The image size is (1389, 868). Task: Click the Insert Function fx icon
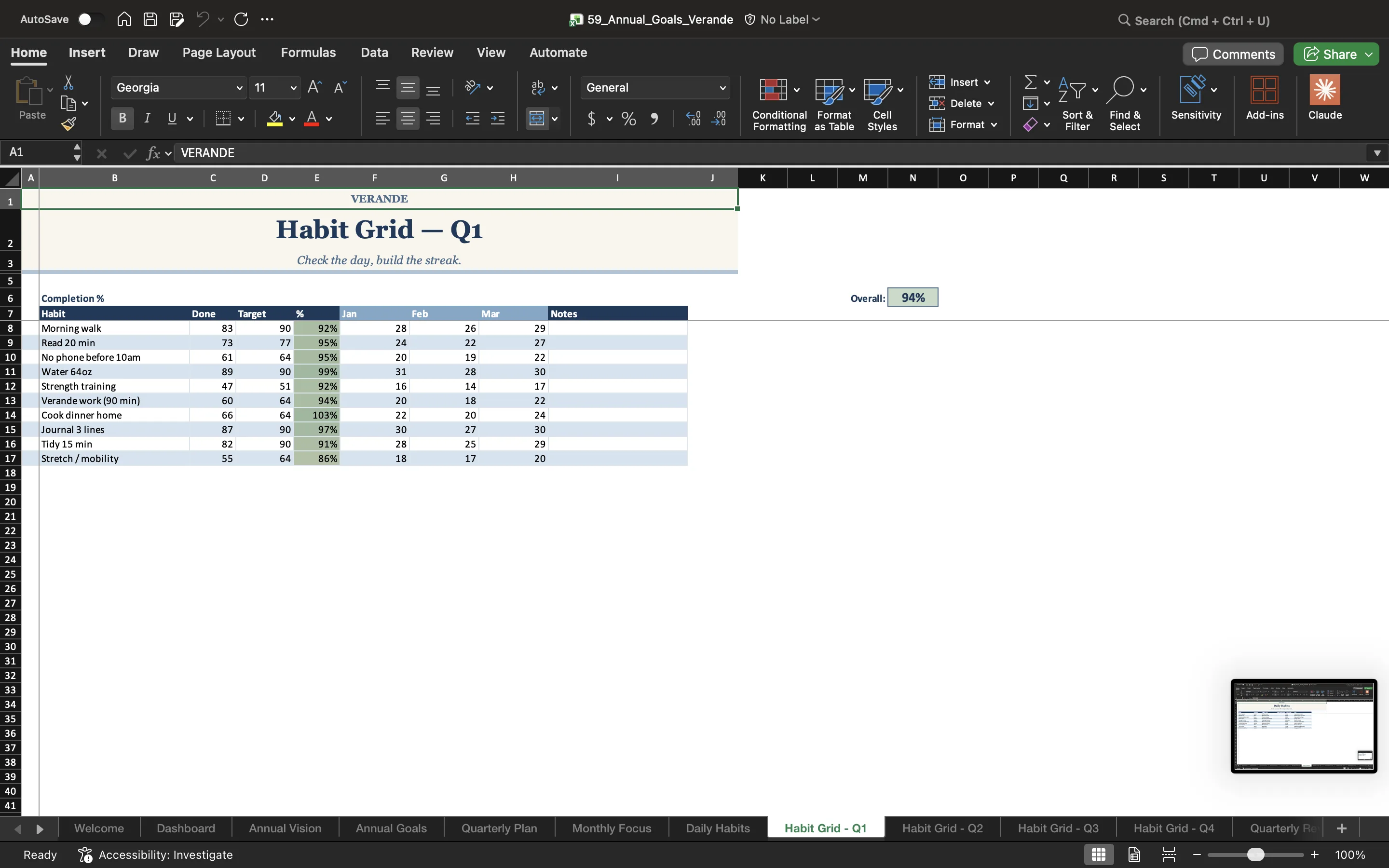point(153,153)
